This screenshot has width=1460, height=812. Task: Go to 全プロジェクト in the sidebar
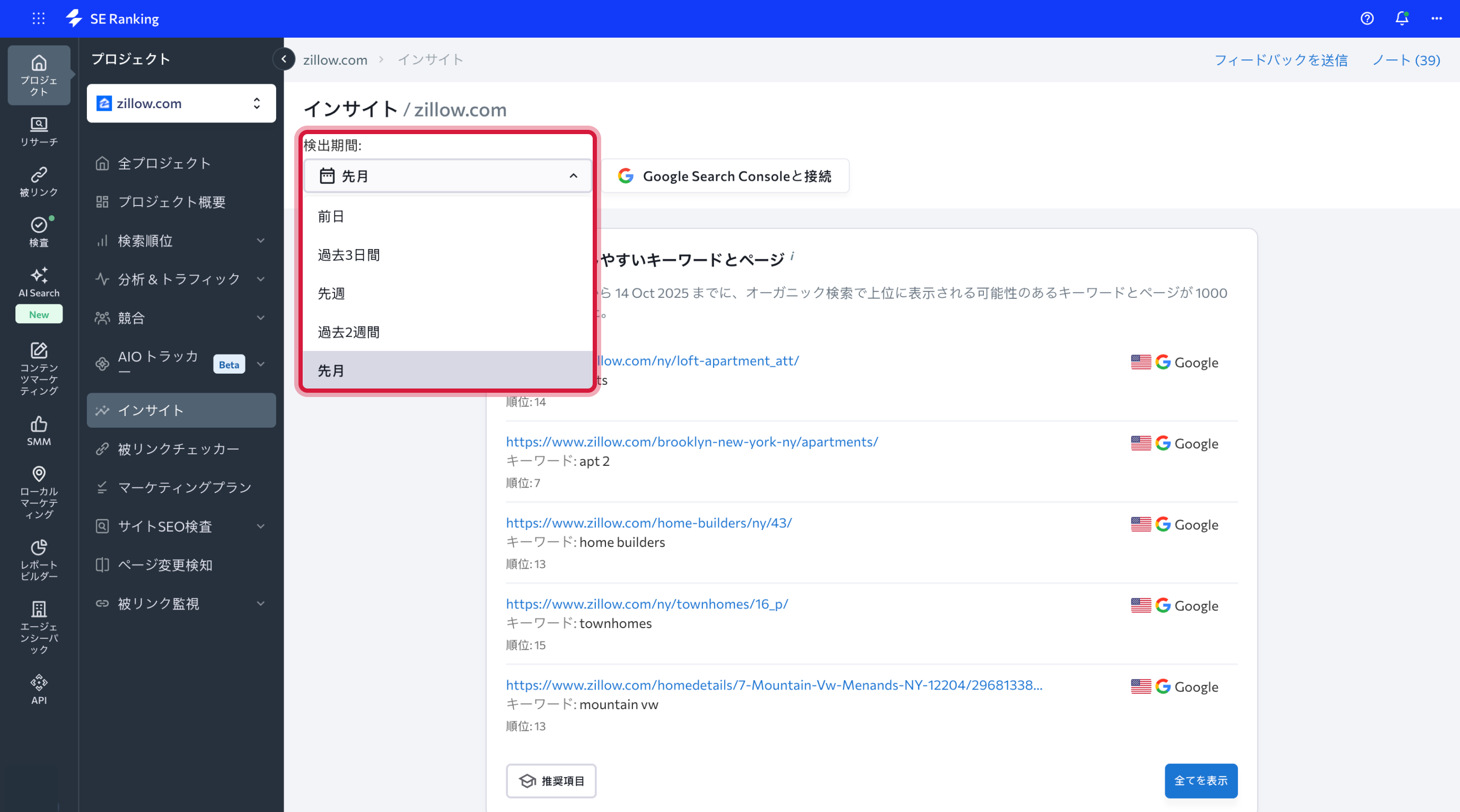click(x=163, y=163)
